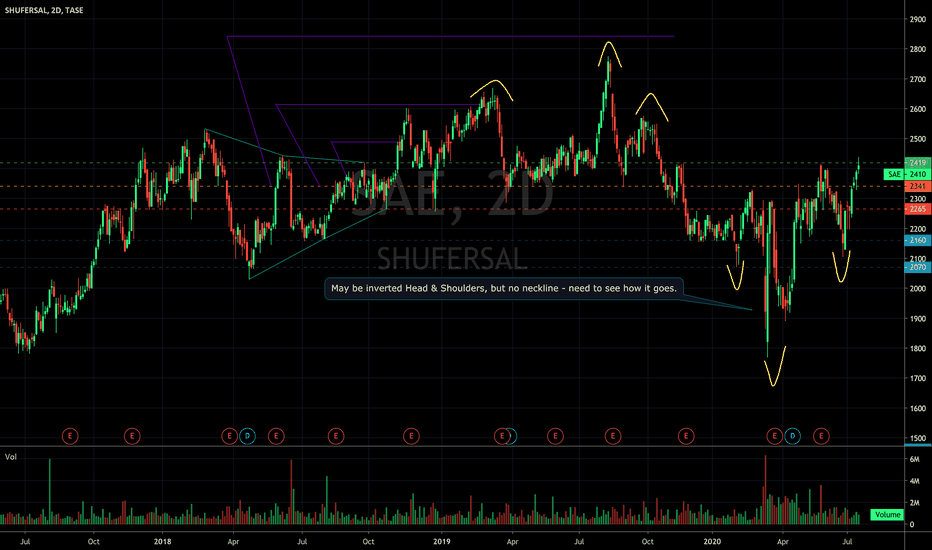Click the green 2419 price label
Viewport: 932px width, 550px height.
(x=918, y=162)
